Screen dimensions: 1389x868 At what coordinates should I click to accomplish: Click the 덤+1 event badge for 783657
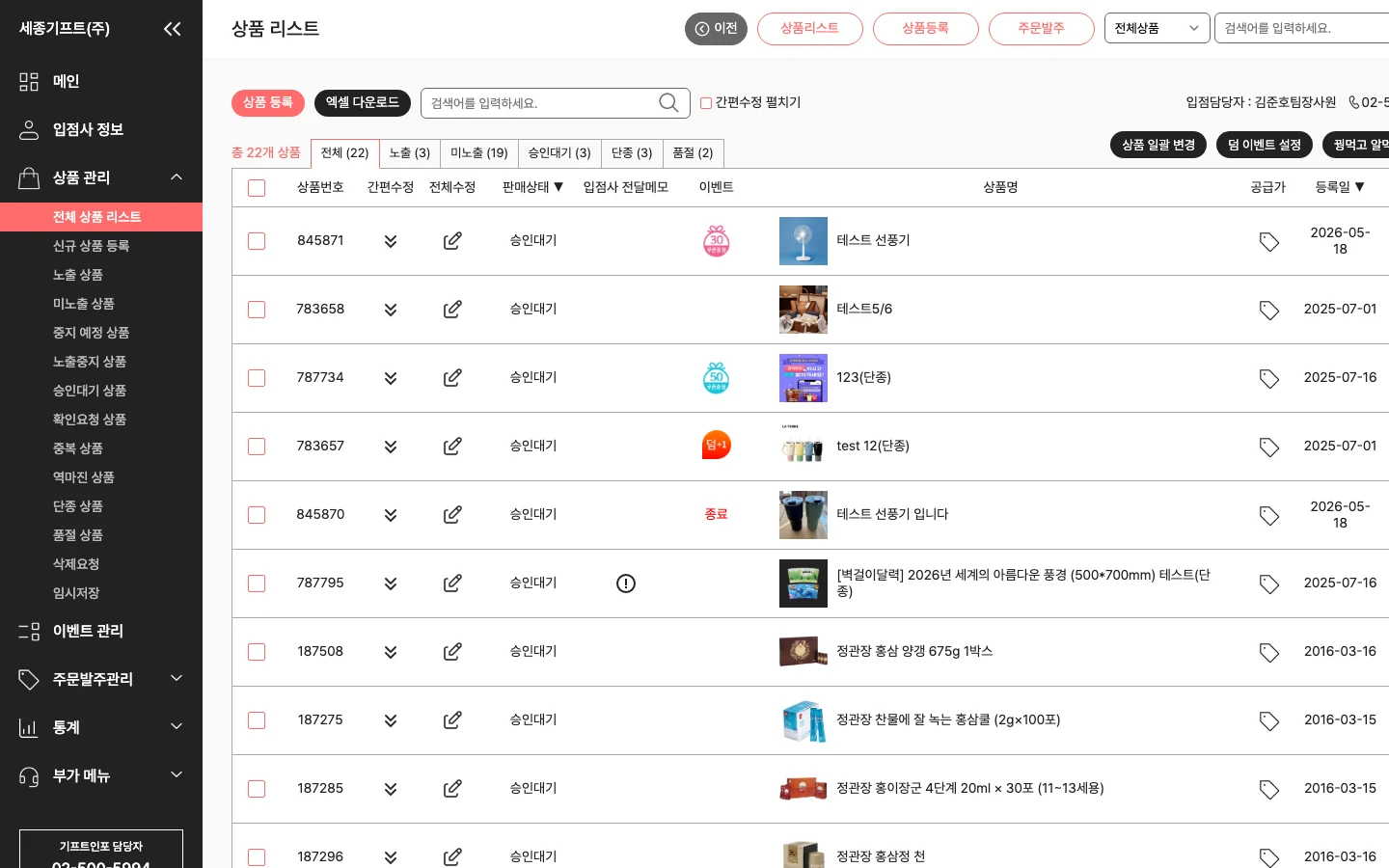click(x=717, y=445)
